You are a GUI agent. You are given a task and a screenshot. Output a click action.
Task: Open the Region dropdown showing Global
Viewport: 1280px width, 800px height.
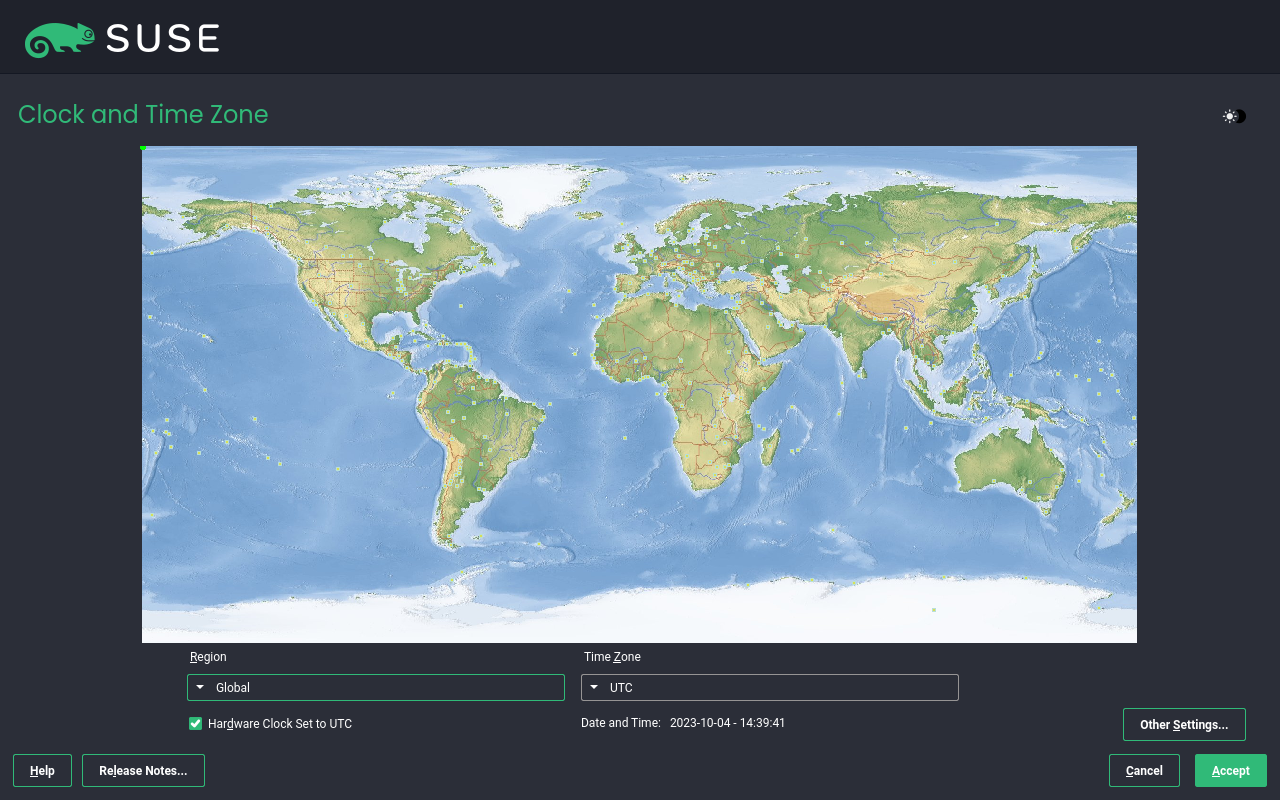click(375, 688)
